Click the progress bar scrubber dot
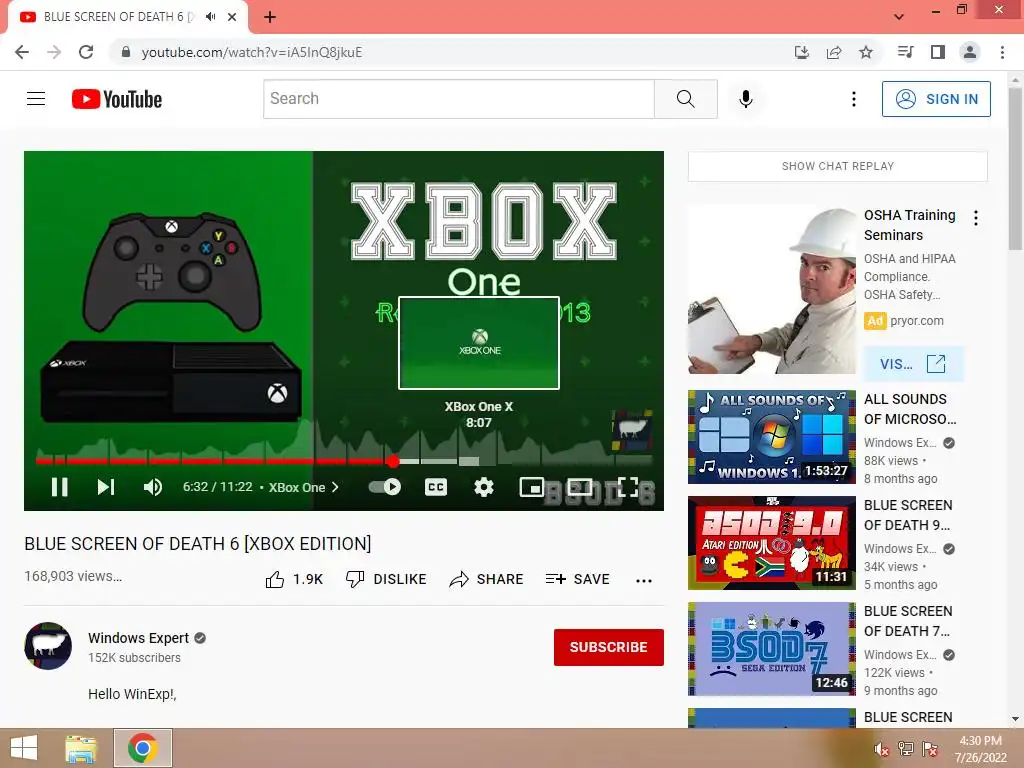The image size is (1024, 768). (392, 461)
